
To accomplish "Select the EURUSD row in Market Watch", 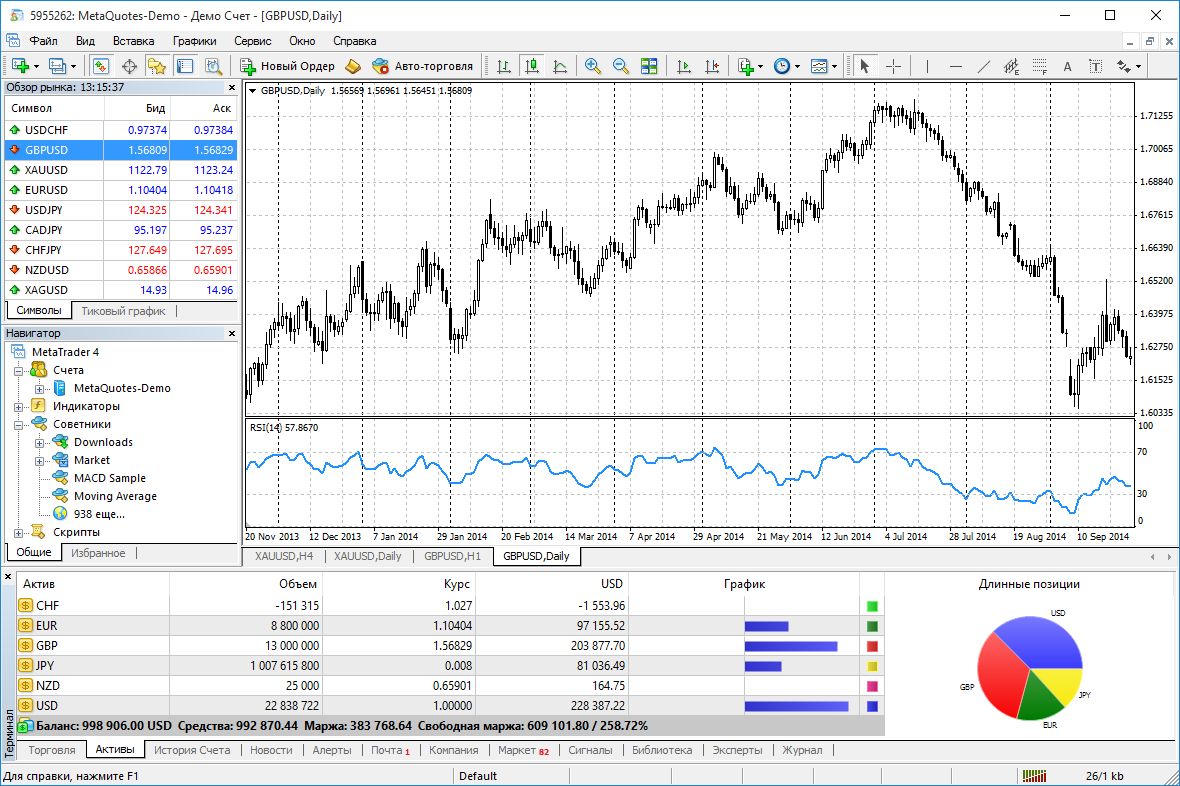I will point(46,190).
